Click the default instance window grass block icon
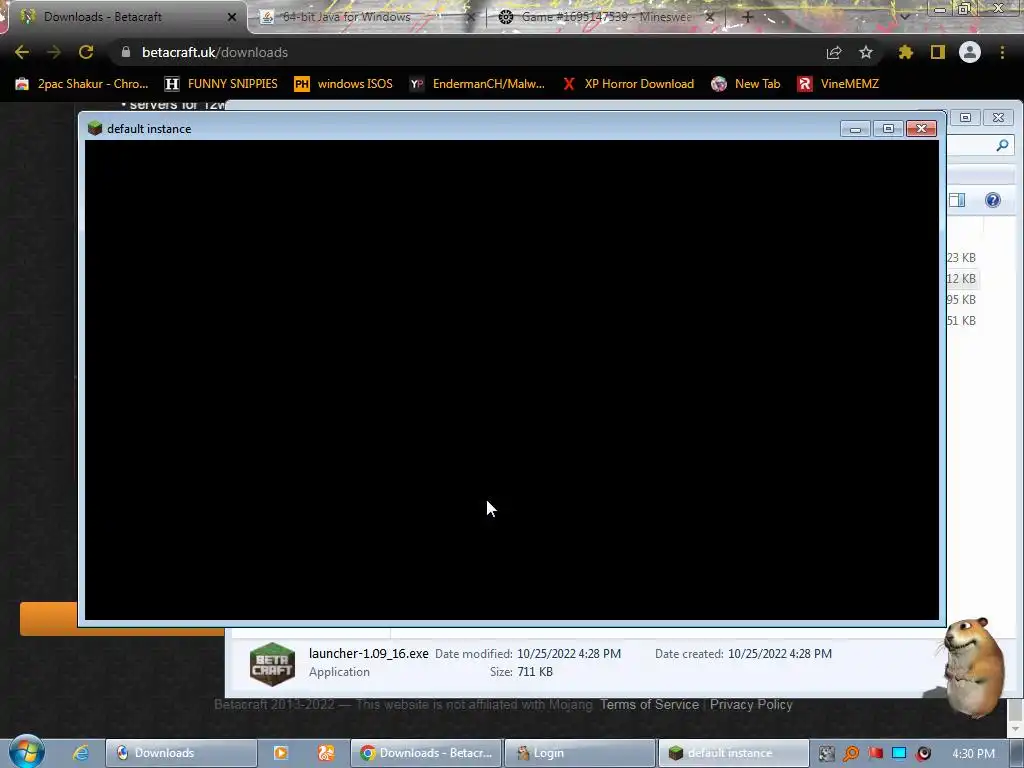 [x=95, y=128]
